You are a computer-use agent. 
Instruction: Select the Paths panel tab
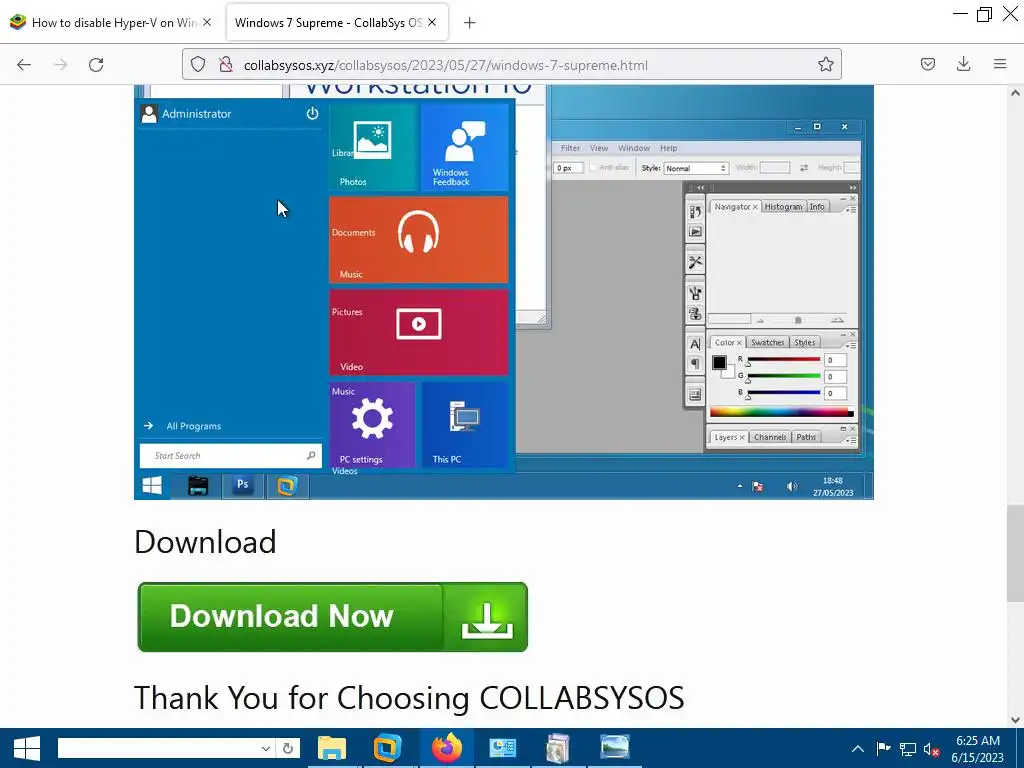point(806,438)
